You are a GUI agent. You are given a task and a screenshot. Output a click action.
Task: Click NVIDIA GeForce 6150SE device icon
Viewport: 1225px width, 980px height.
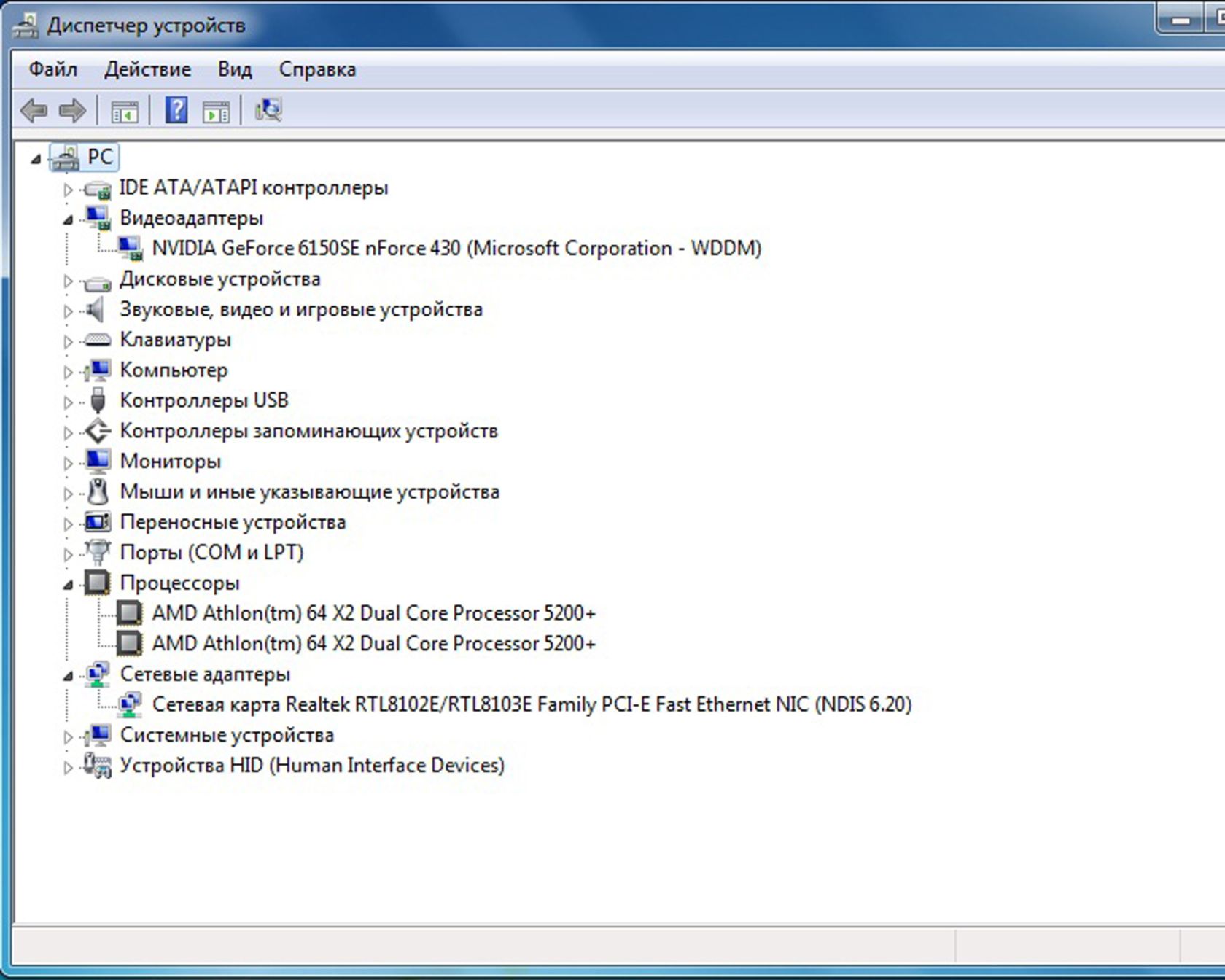pos(130,249)
